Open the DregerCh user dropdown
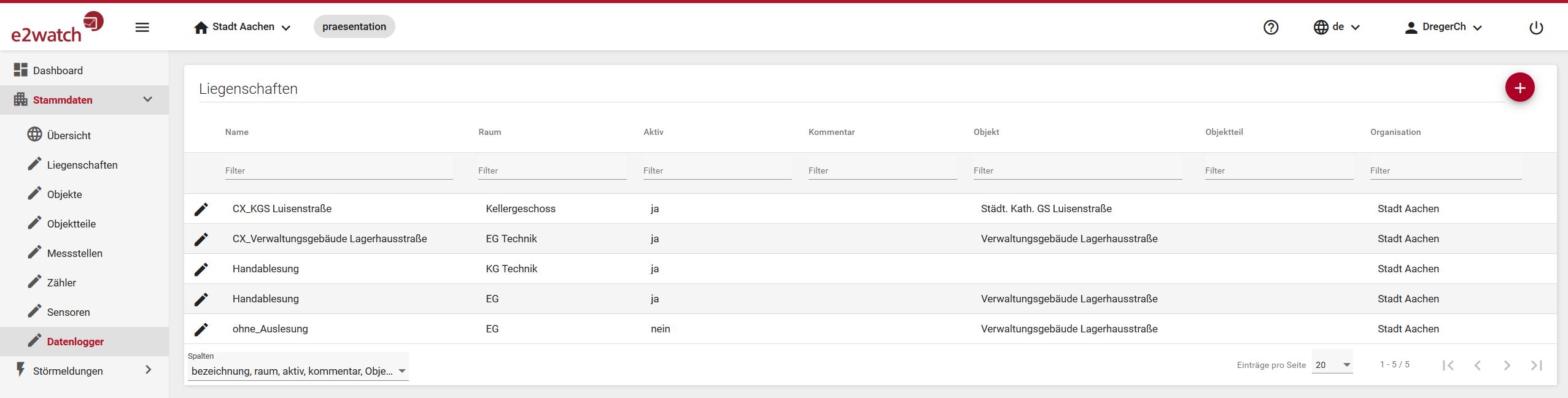The image size is (1568, 398). [x=1443, y=27]
